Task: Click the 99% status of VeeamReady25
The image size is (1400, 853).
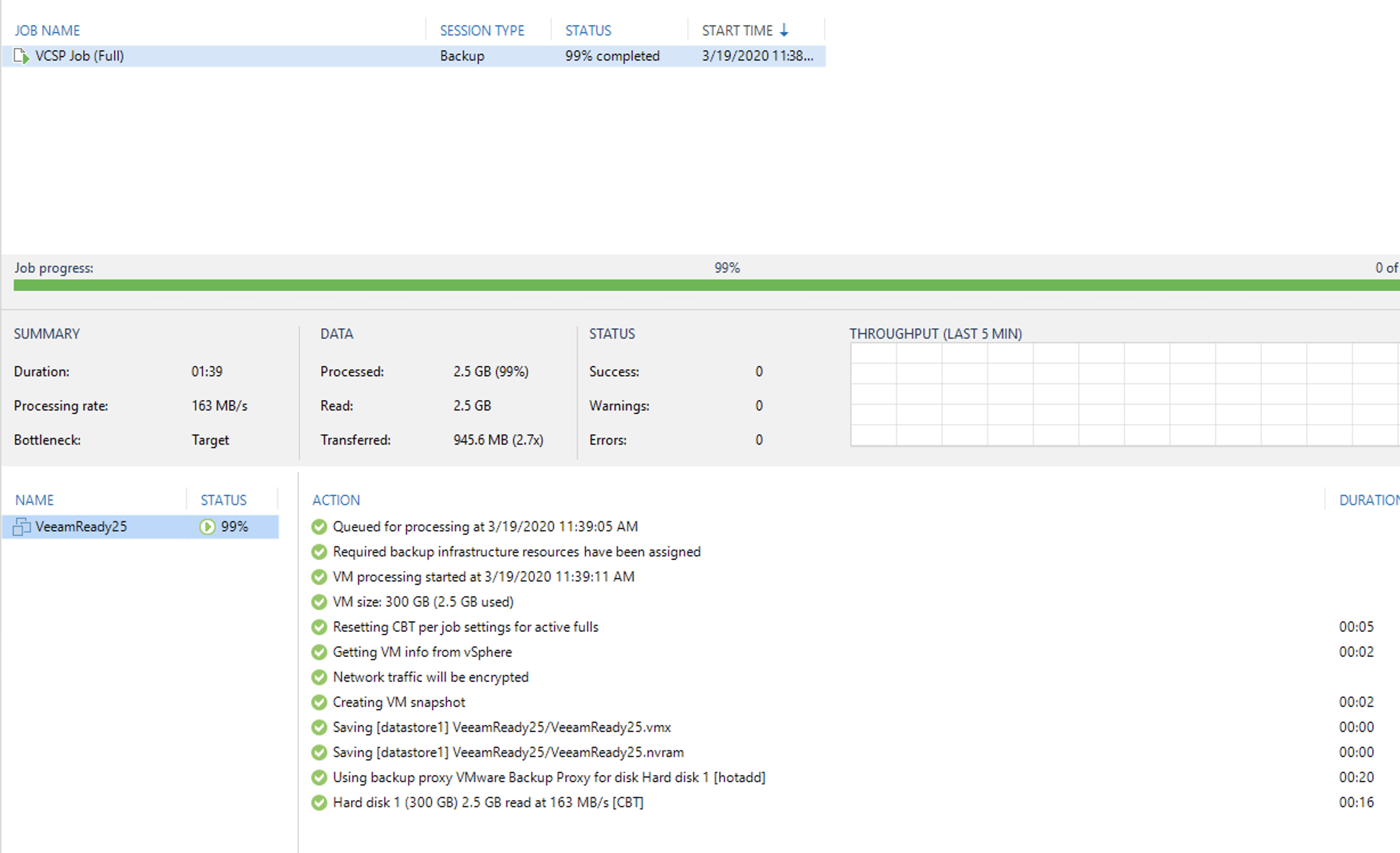Action: point(234,526)
